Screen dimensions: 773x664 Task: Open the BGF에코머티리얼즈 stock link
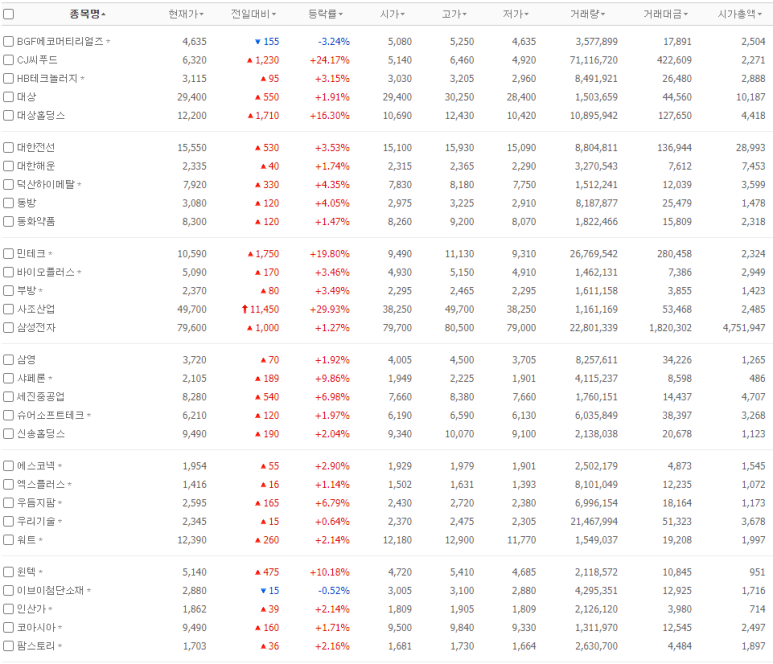[x=60, y=41]
